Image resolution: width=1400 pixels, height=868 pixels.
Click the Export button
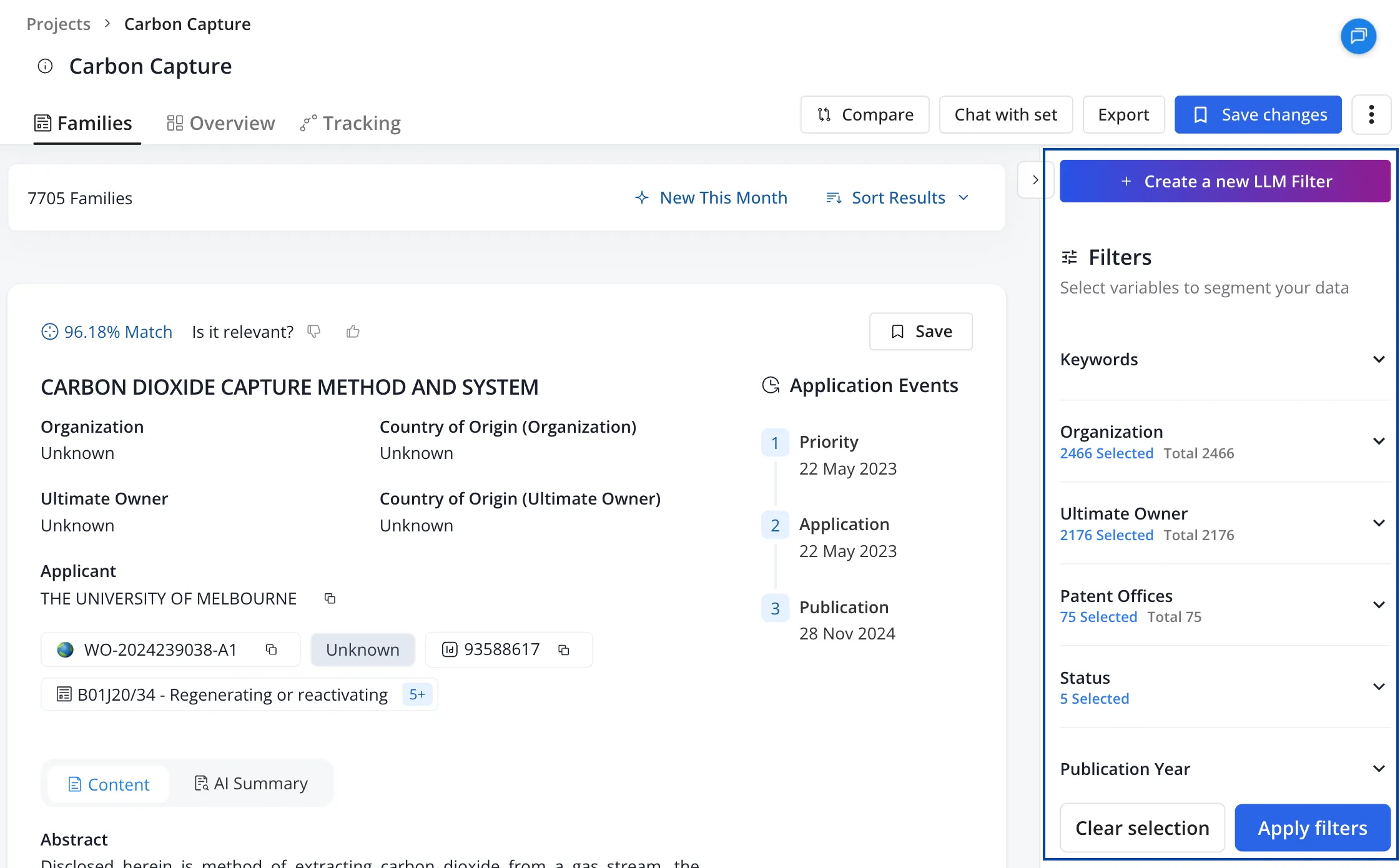1123,115
